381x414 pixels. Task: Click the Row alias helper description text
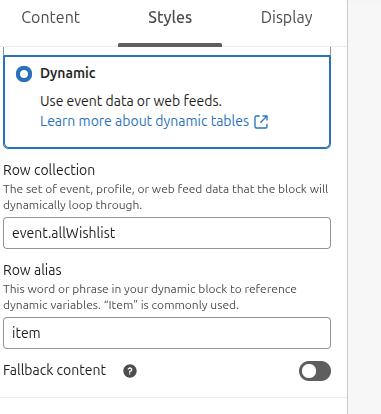pyautogui.click(x=150, y=297)
